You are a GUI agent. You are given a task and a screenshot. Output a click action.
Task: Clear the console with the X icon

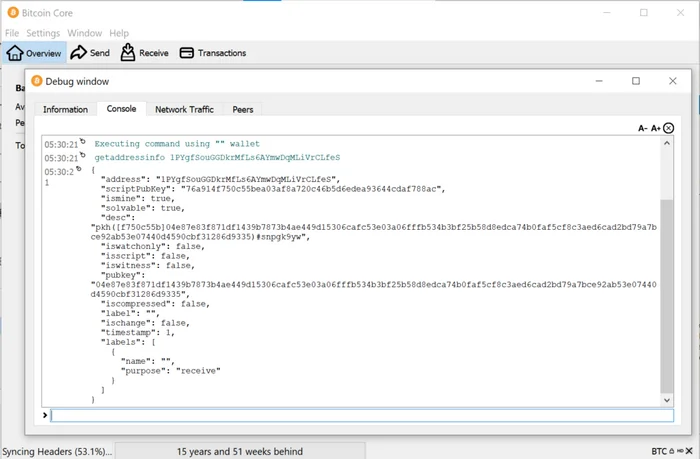coord(668,128)
